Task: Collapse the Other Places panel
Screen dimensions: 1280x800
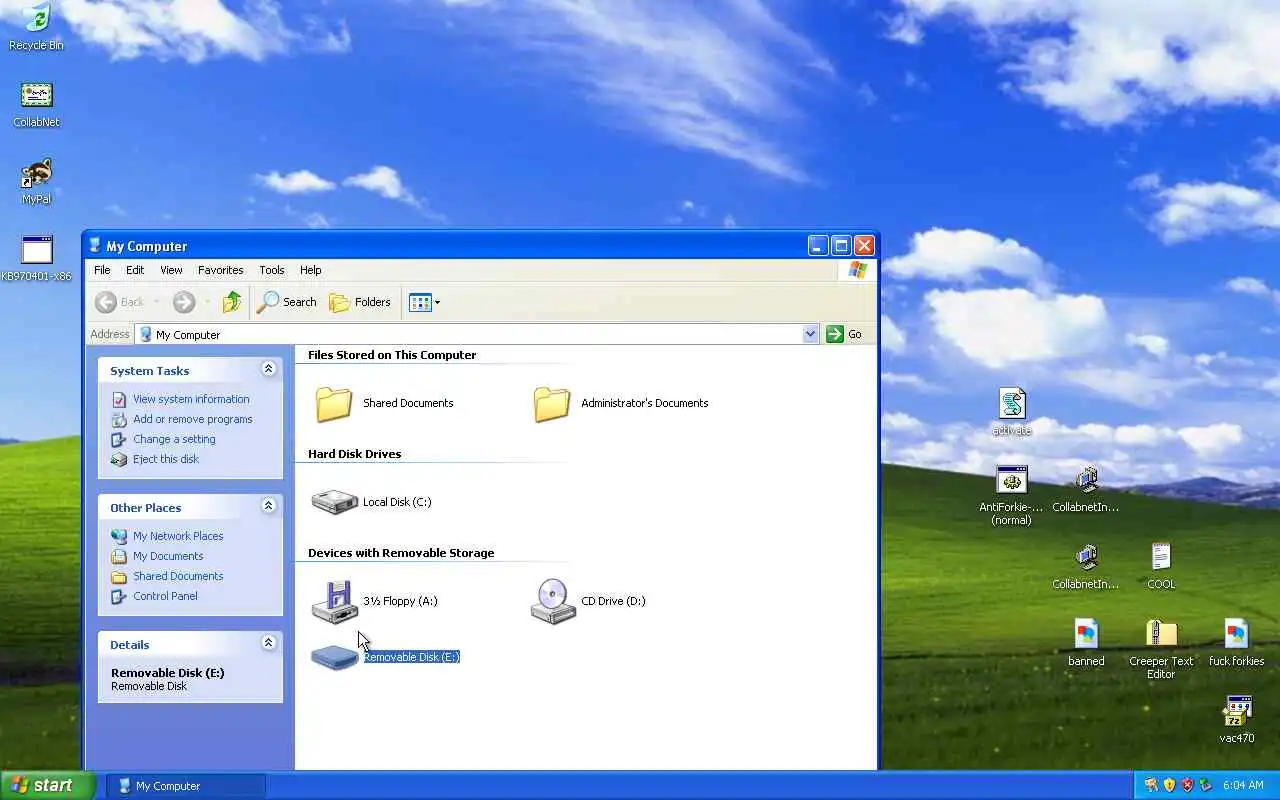Action: pyautogui.click(x=268, y=506)
